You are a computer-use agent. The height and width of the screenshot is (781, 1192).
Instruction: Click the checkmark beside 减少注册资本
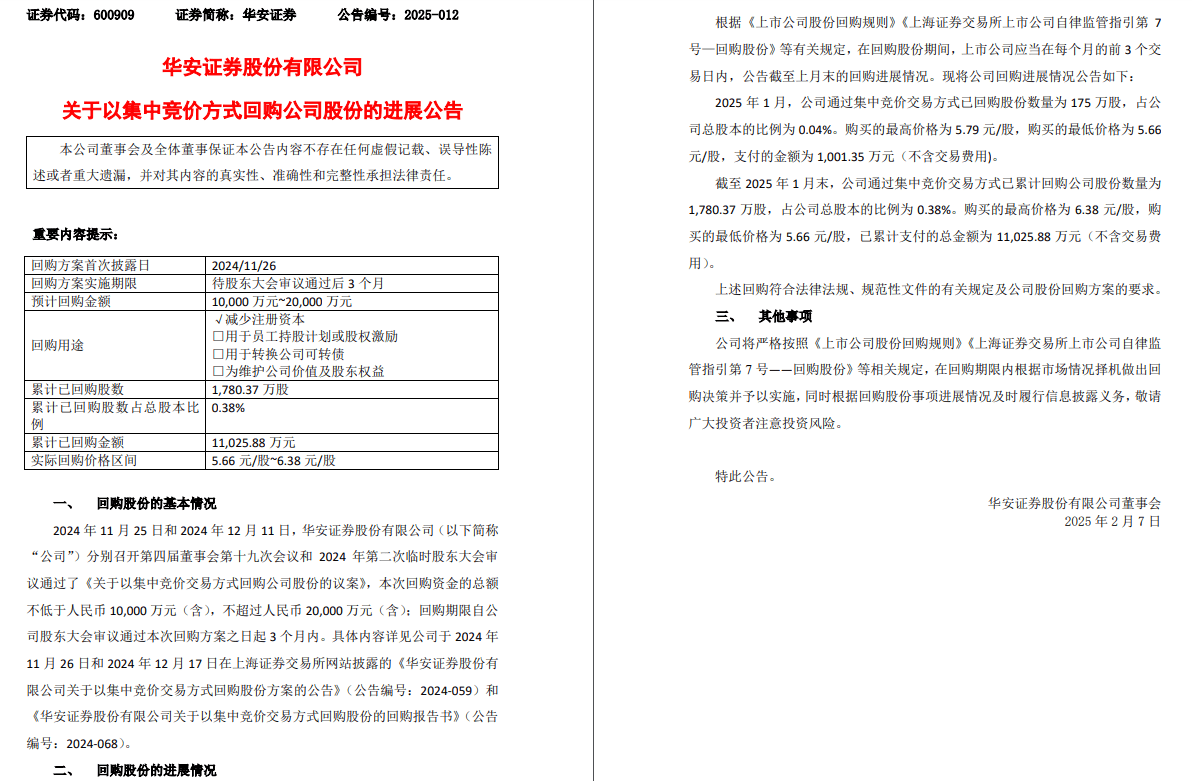click(217, 319)
